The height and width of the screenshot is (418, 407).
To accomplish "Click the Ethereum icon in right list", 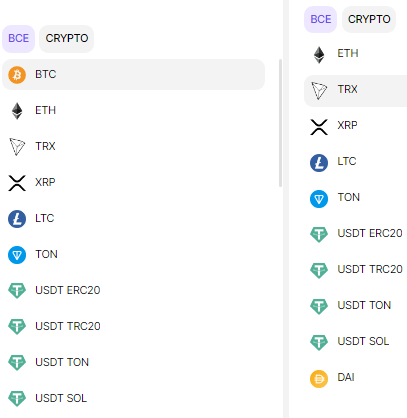I will [x=319, y=55].
